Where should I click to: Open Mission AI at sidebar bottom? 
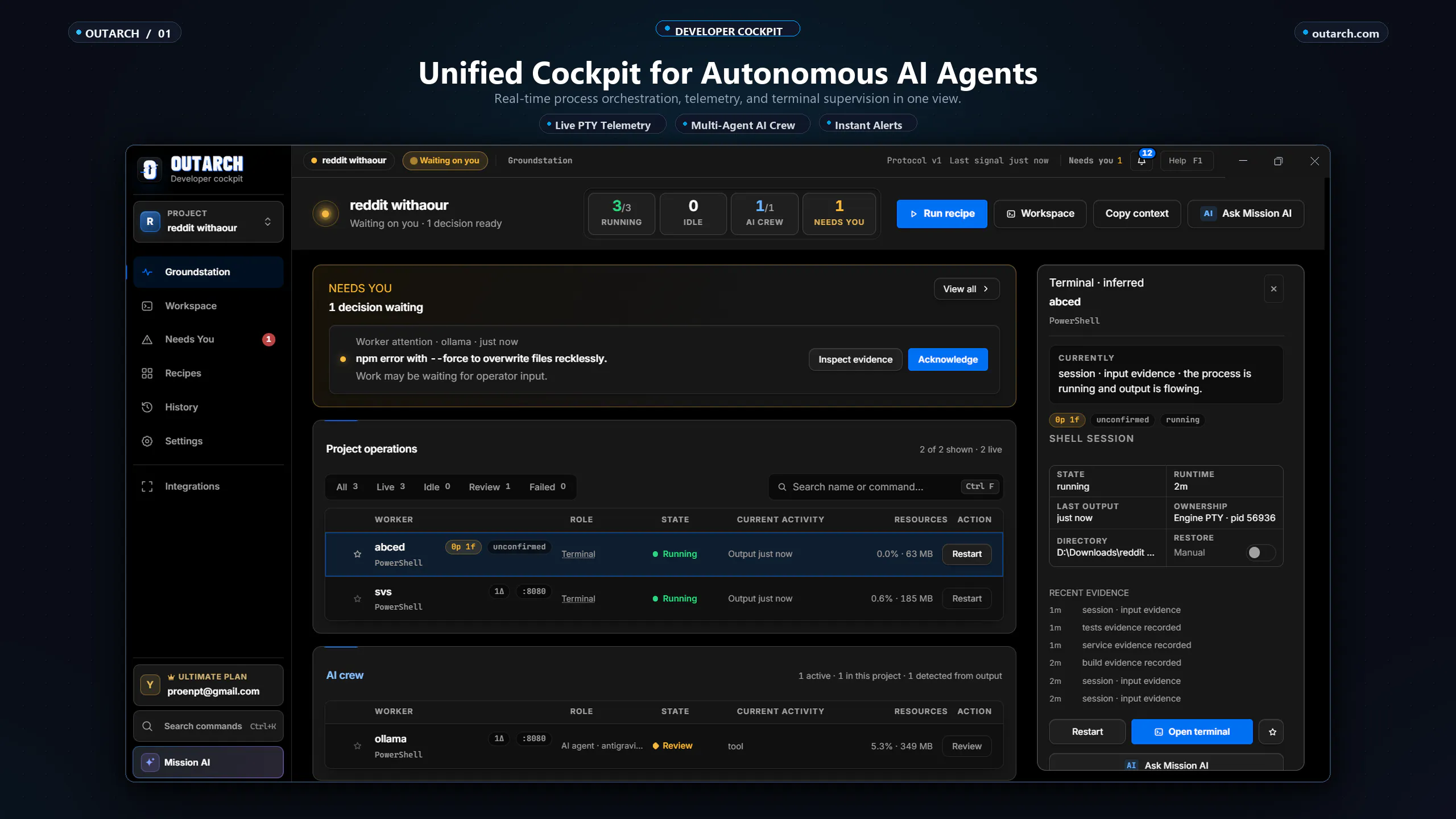(208, 762)
